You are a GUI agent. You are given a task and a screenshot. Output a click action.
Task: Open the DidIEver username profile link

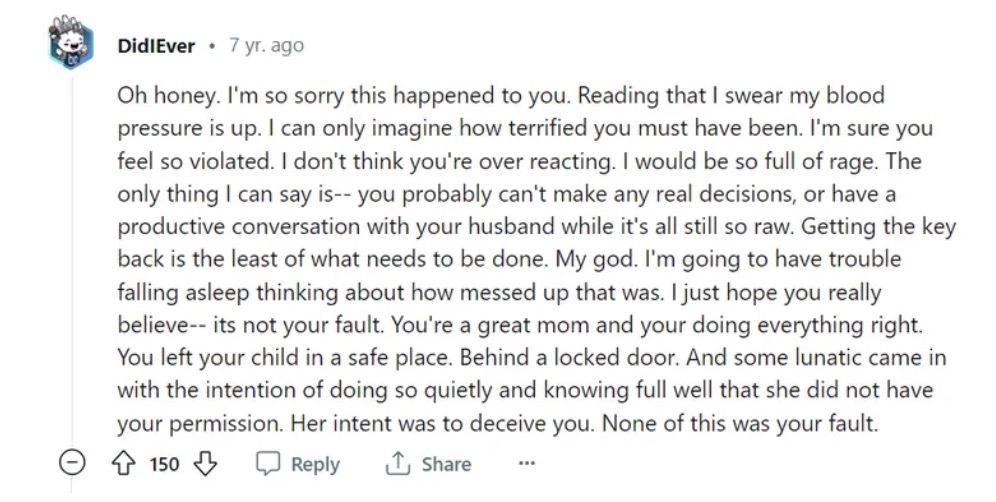(x=156, y=46)
